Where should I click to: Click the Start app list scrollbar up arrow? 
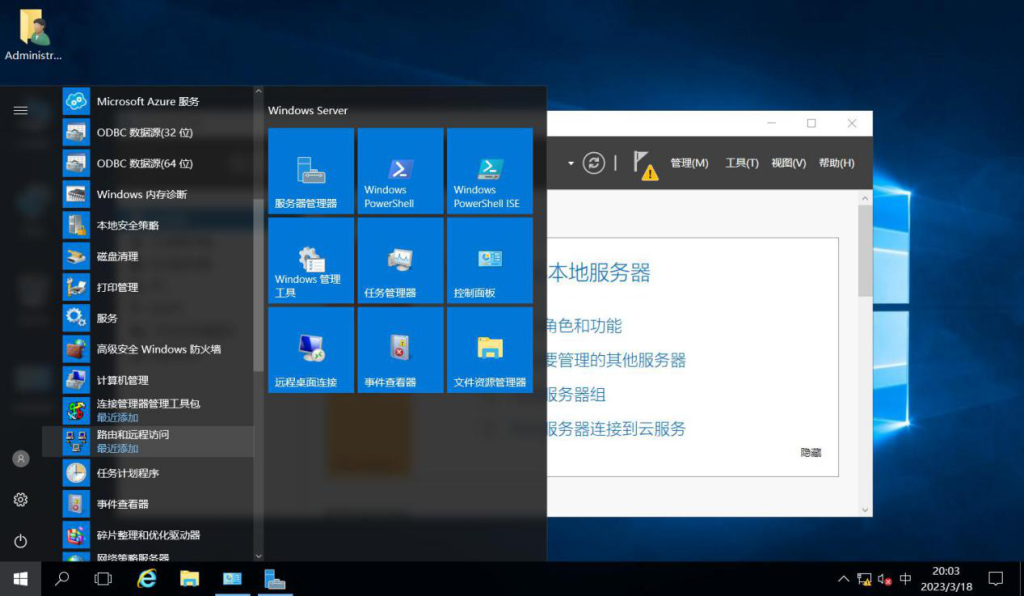pos(259,91)
